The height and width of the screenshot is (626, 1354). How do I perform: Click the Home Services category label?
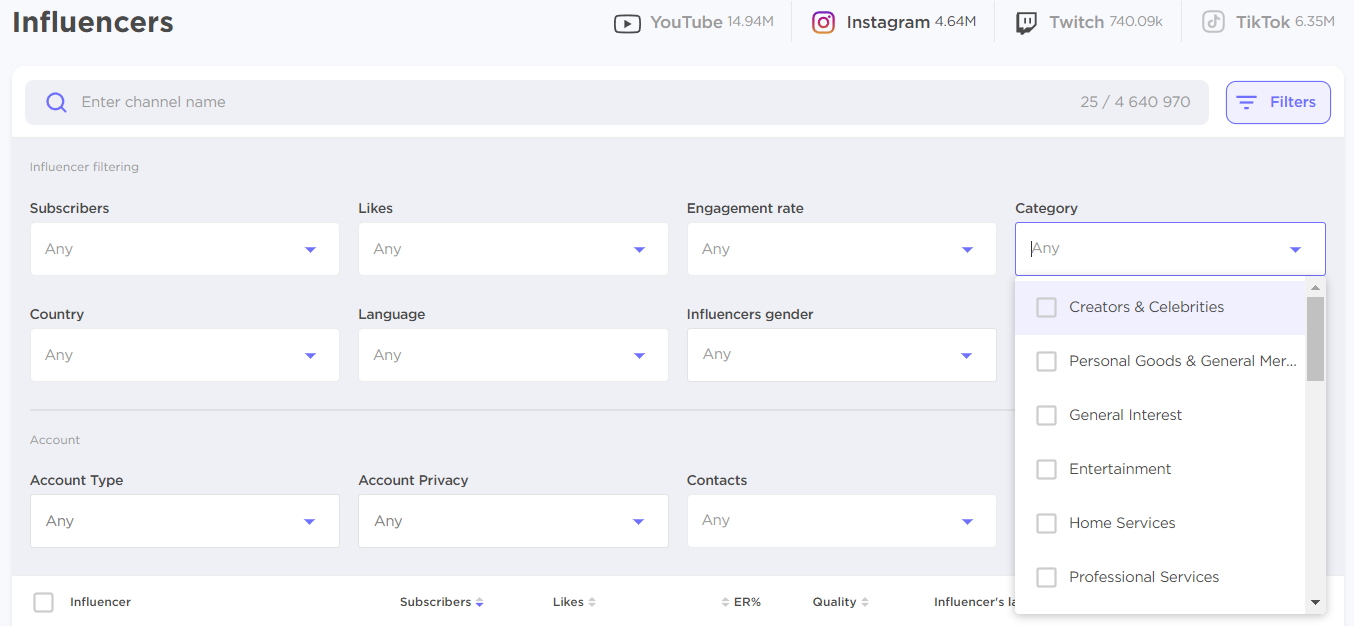click(1122, 523)
